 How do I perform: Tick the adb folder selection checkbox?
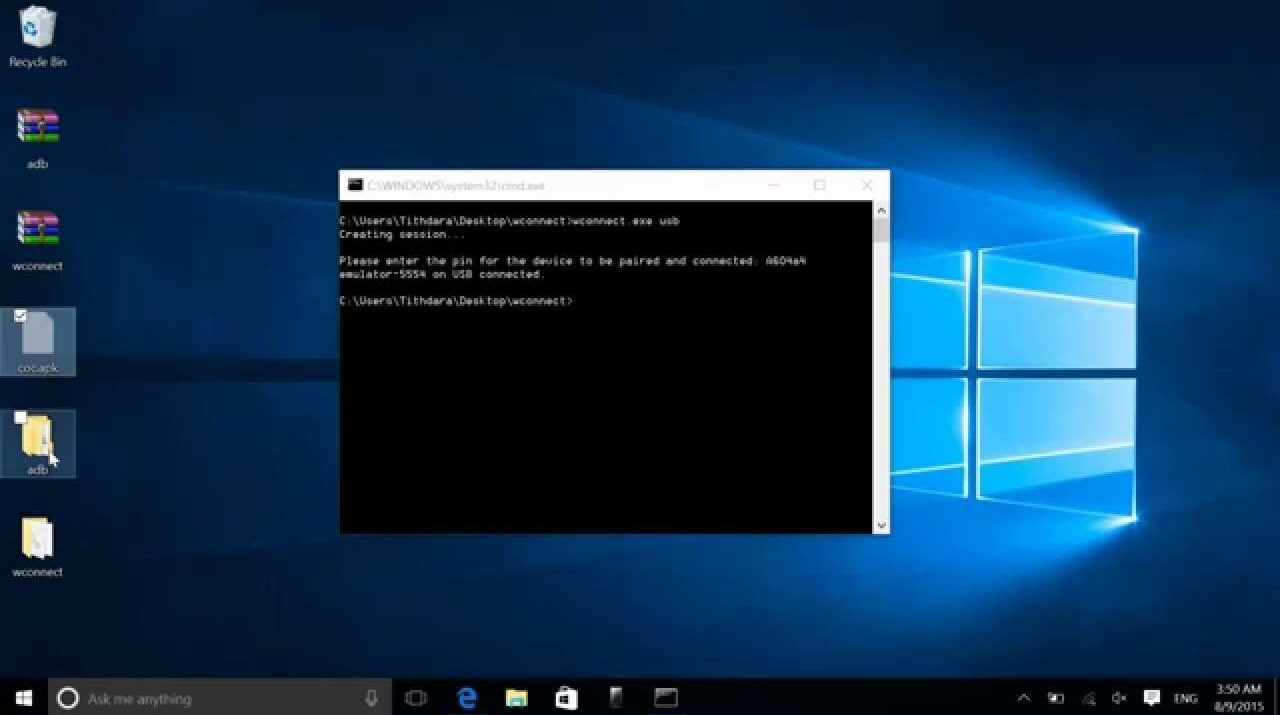coord(21,417)
